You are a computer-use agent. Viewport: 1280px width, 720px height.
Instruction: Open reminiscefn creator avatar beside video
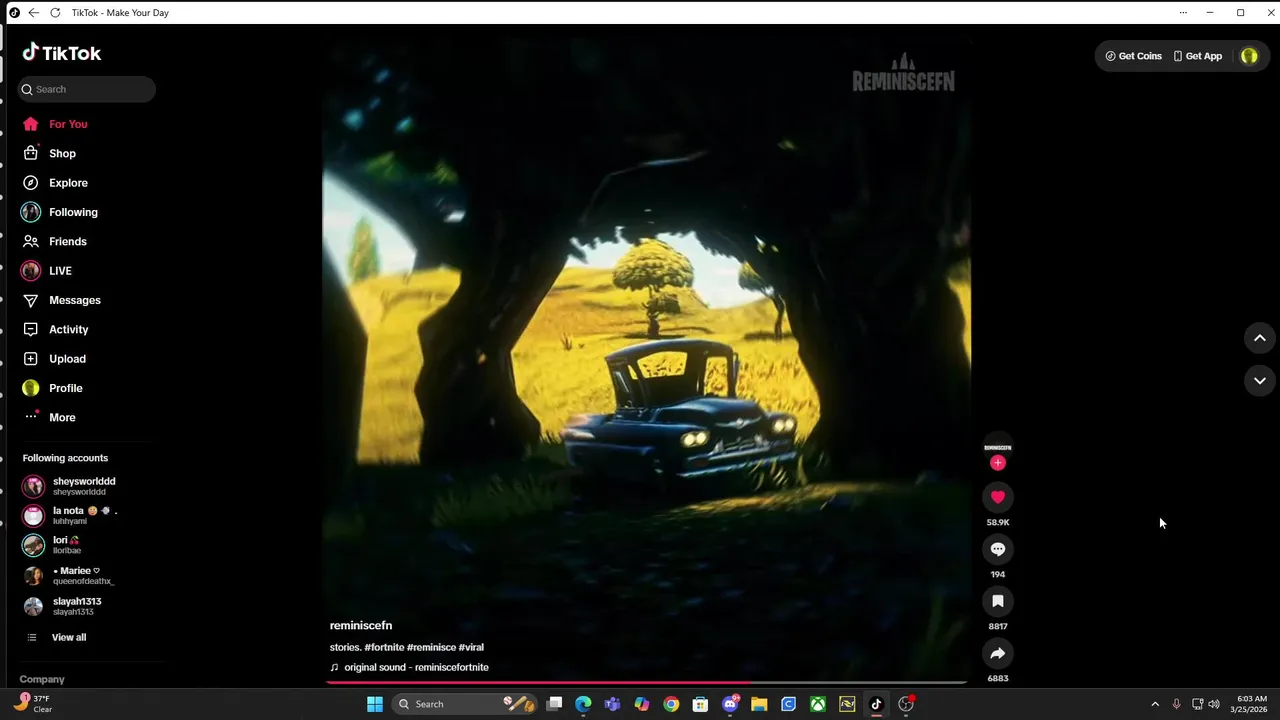point(997,447)
